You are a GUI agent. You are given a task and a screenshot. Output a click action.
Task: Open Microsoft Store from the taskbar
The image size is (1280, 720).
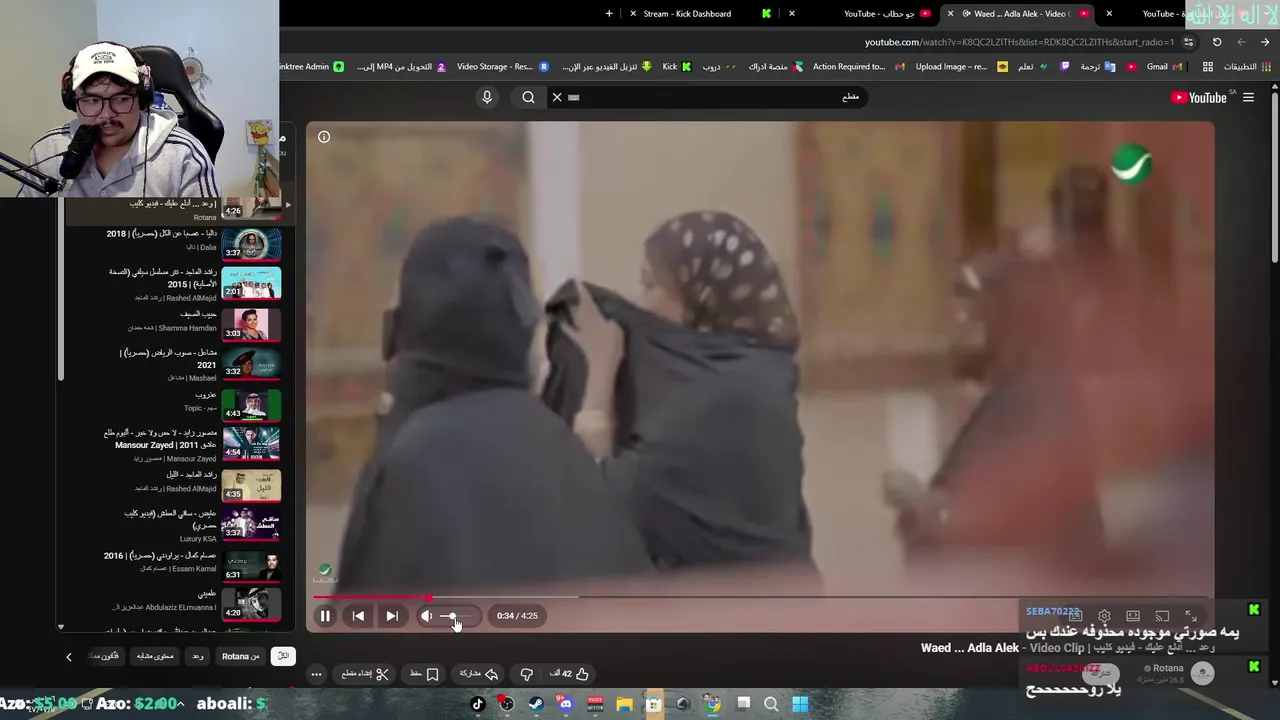(654, 704)
